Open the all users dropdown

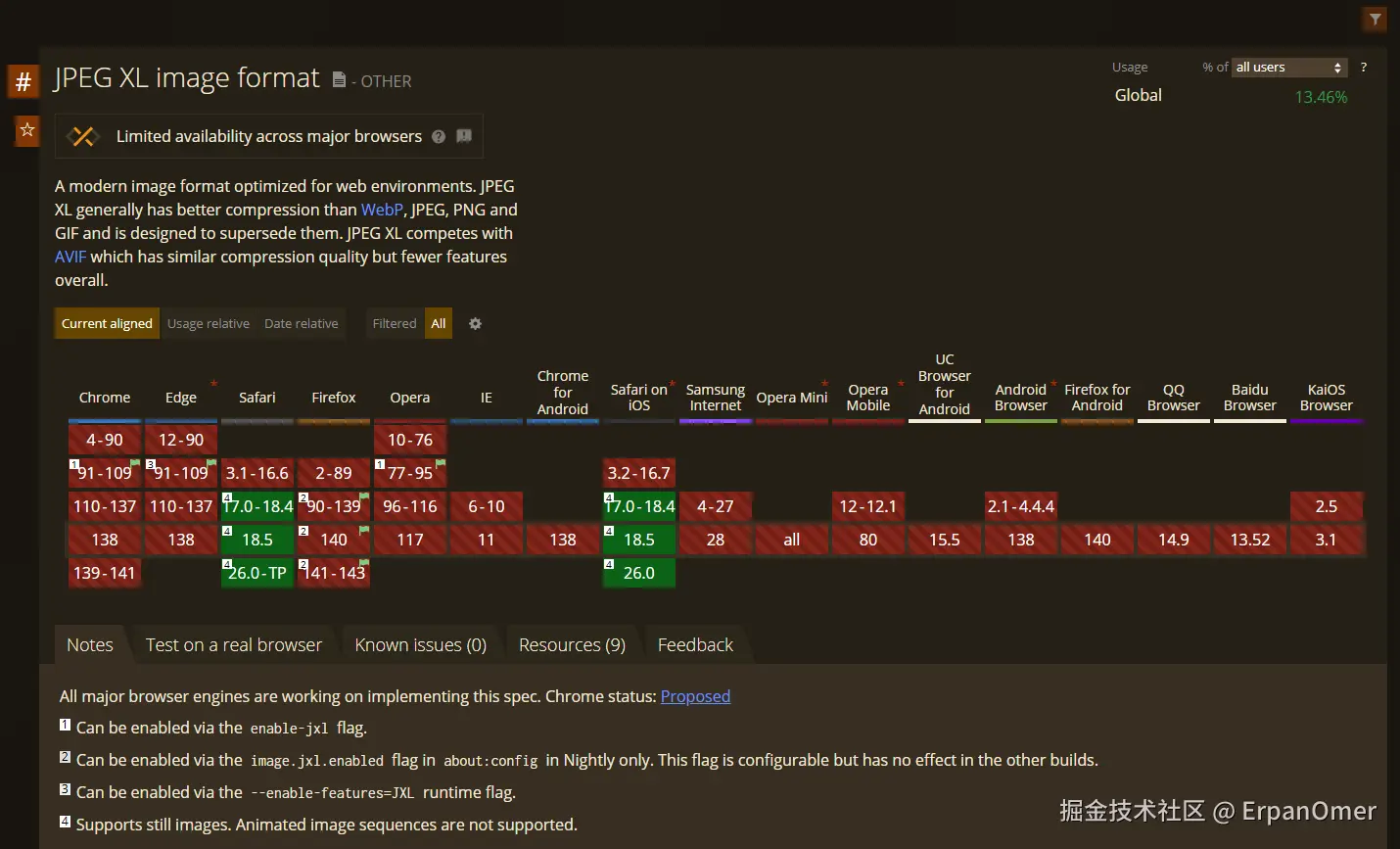tap(1289, 67)
